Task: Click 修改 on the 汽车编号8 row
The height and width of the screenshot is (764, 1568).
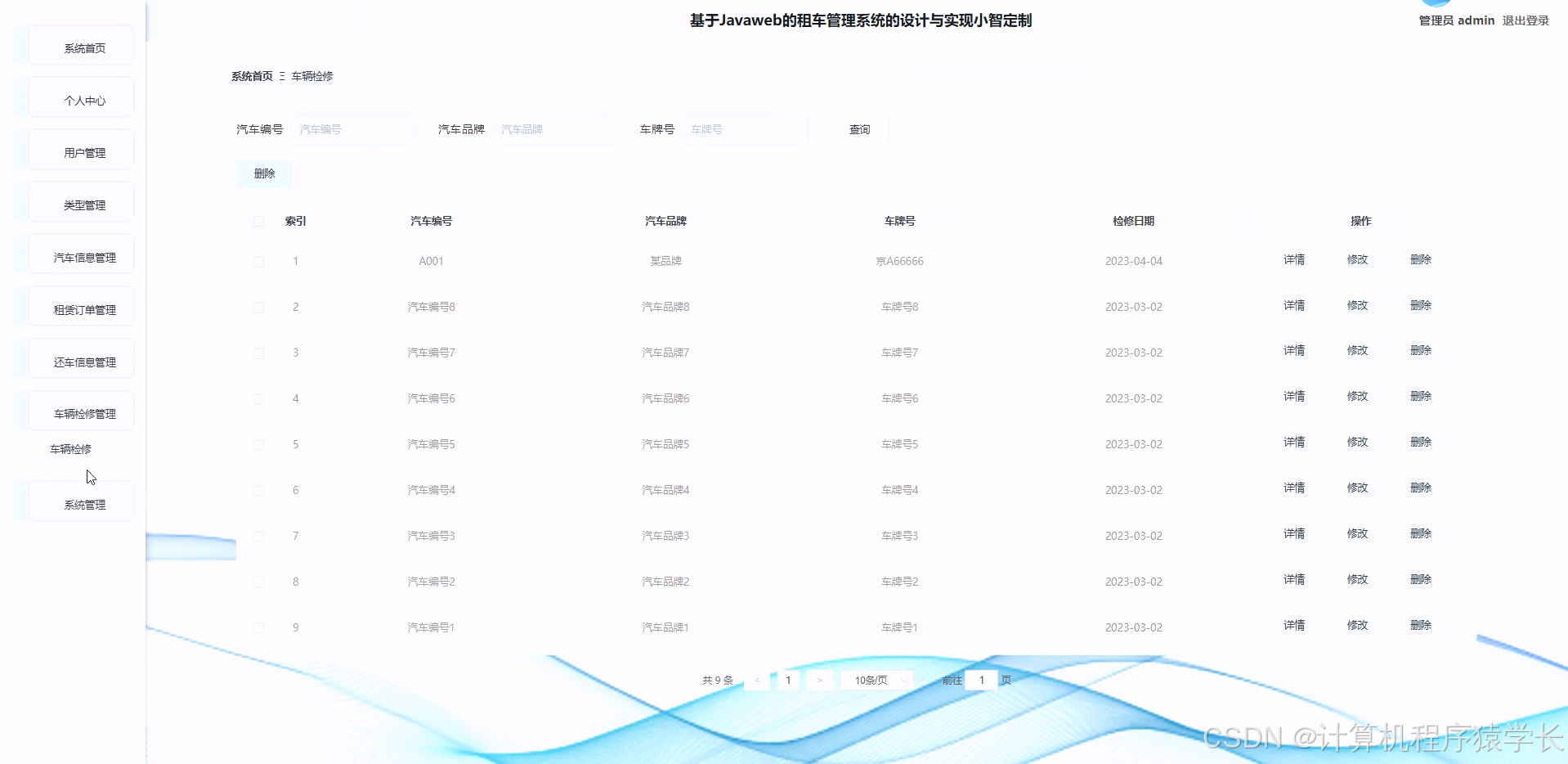Action: tap(1357, 305)
